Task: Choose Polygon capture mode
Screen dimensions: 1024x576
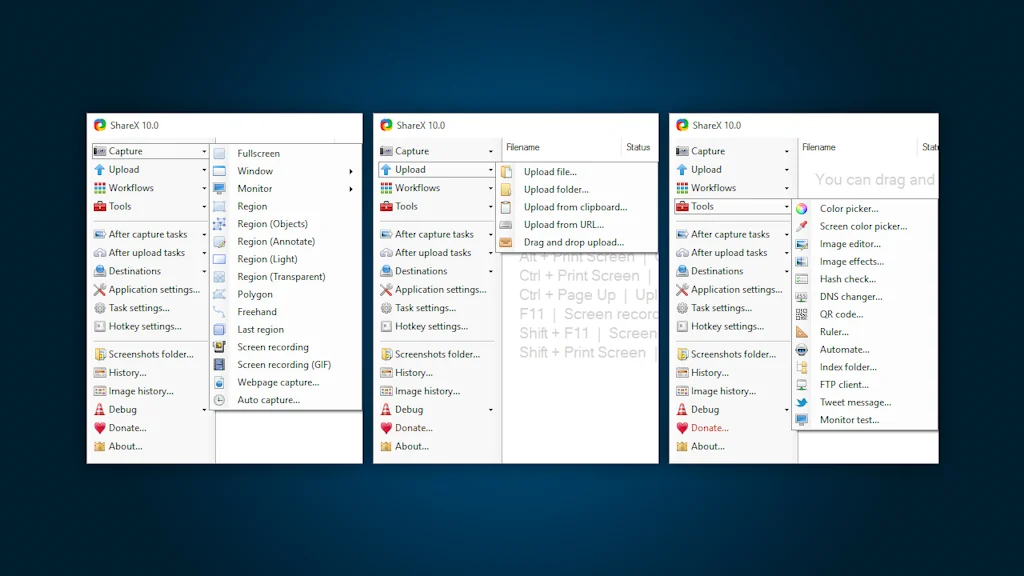Action: (x=253, y=294)
